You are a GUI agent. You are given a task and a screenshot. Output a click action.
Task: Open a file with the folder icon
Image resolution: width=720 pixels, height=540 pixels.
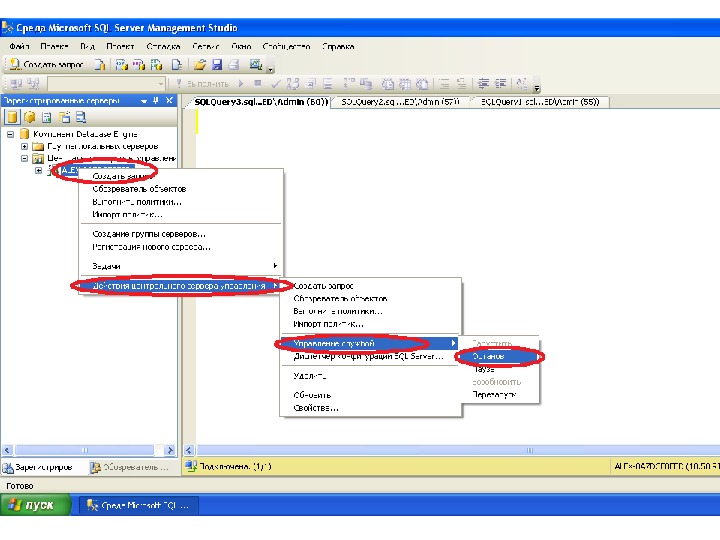click(199, 65)
